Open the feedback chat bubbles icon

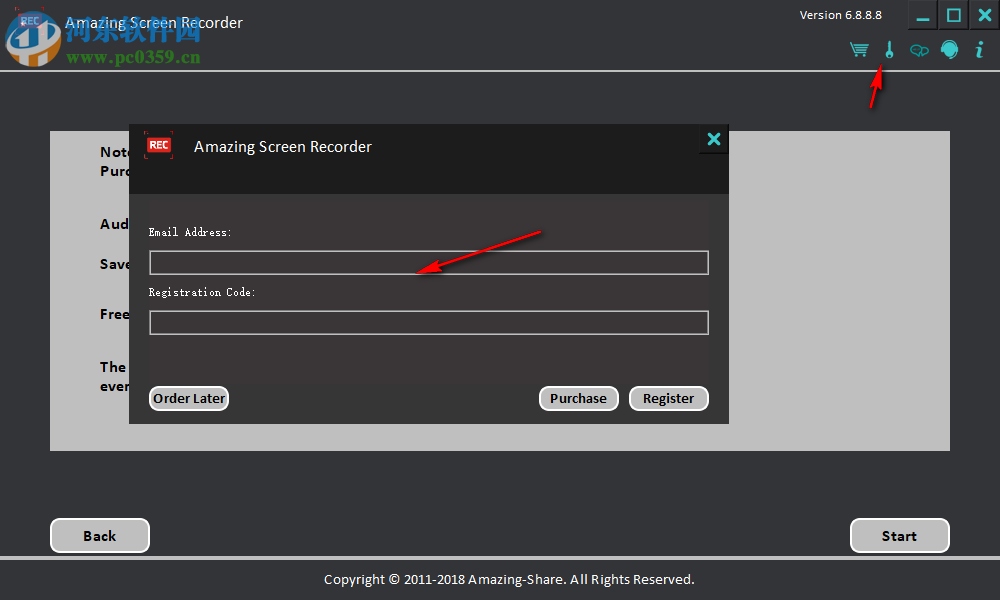coord(919,49)
